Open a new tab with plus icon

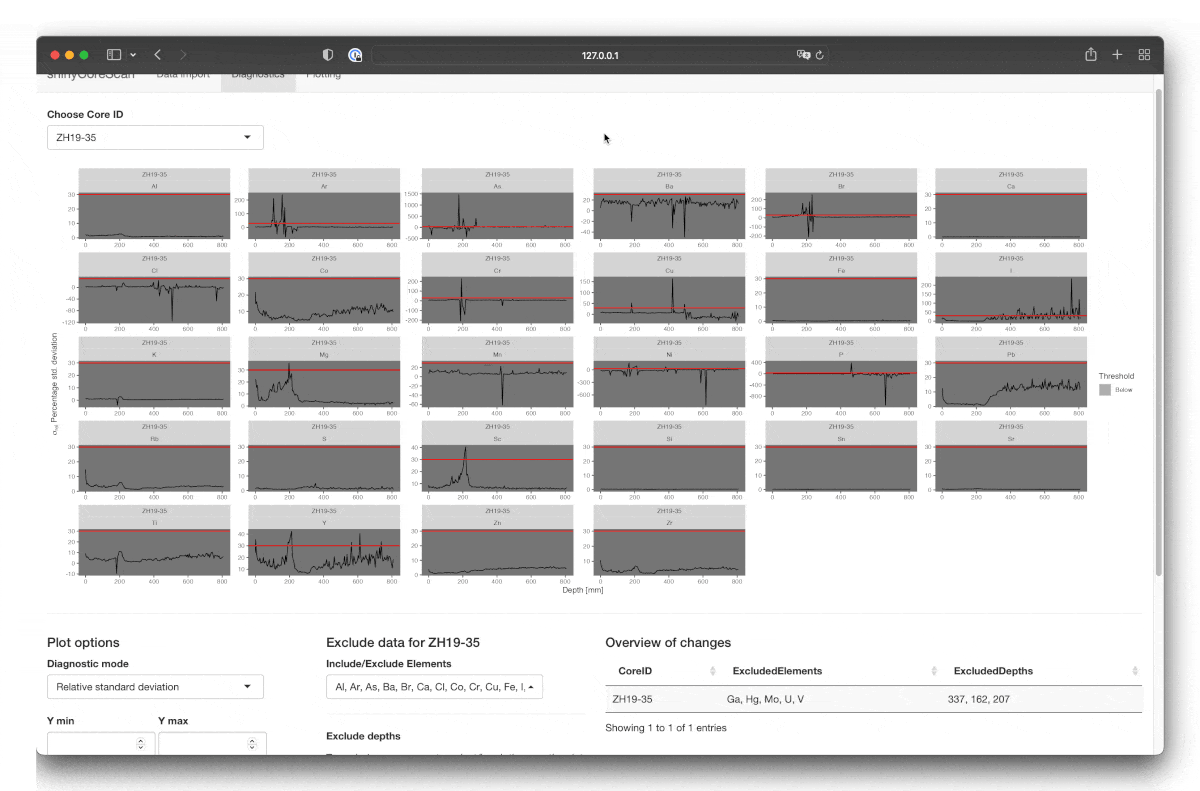coord(1118,55)
